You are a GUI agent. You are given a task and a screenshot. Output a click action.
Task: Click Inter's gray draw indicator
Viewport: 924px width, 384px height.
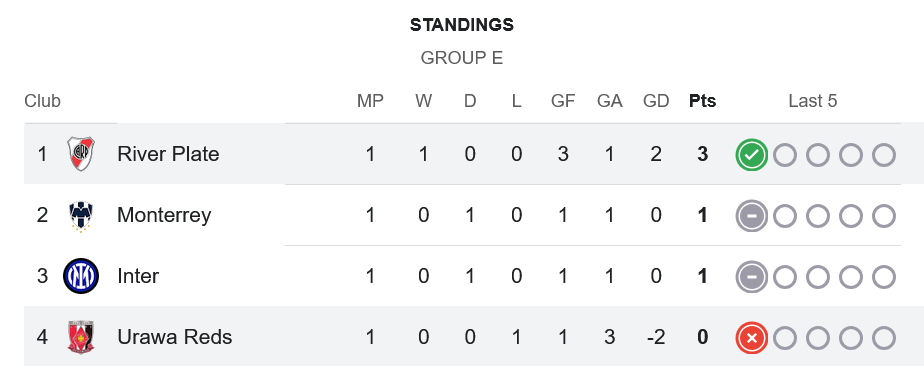click(x=751, y=277)
